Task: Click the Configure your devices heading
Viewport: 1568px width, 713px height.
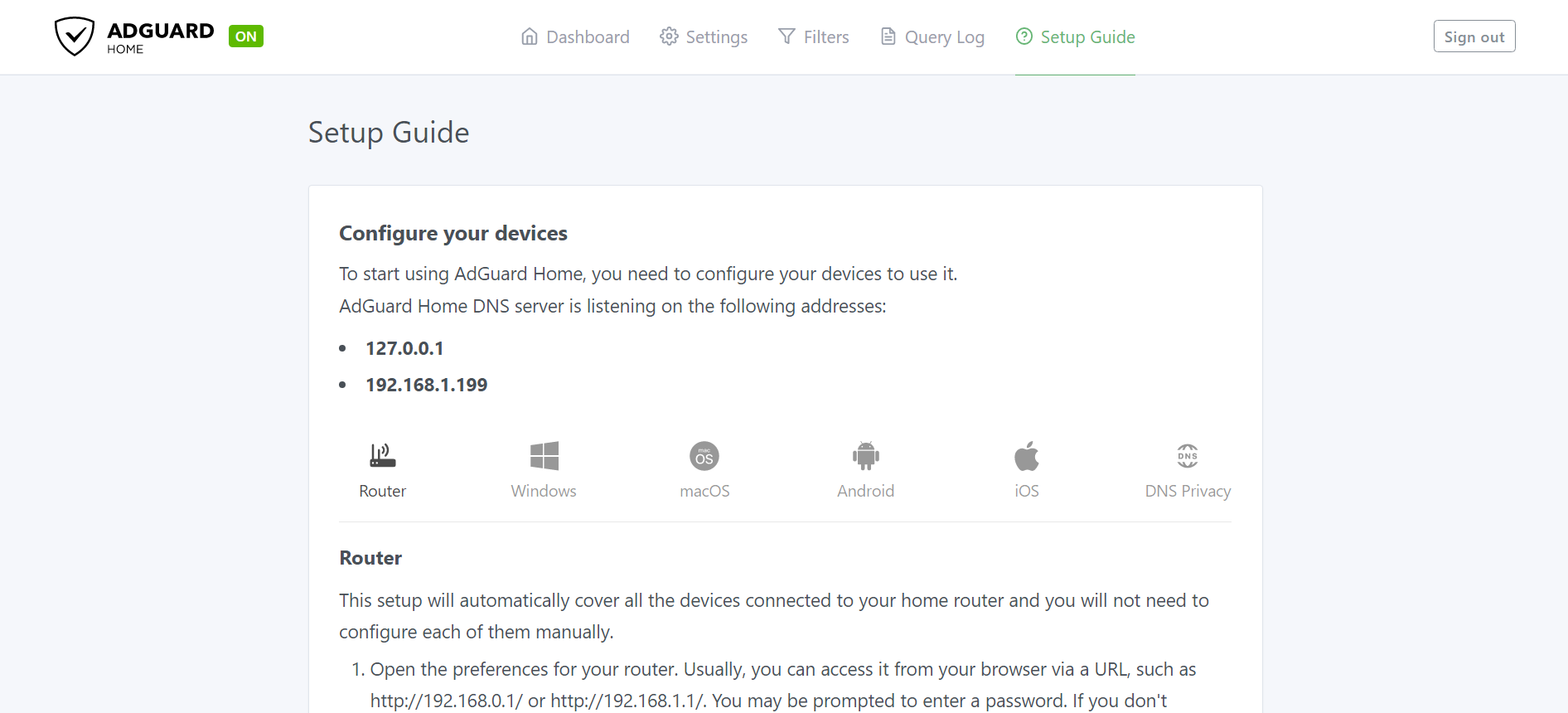Action: point(453,234)
